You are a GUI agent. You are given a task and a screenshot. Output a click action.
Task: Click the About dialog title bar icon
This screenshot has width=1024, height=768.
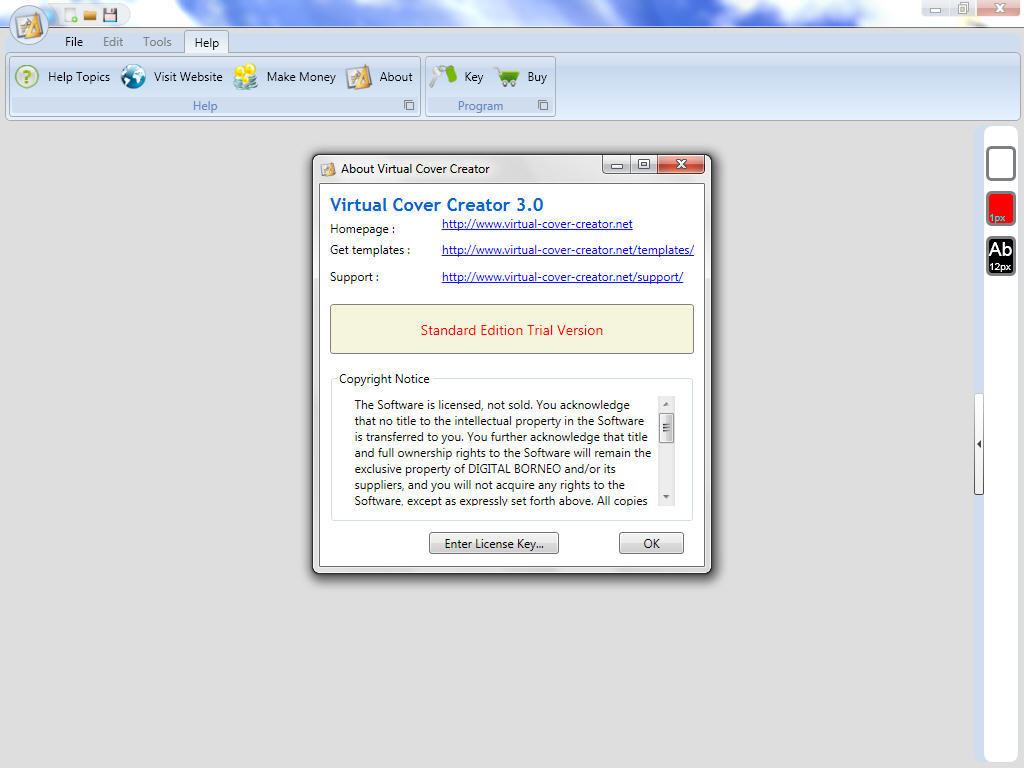point(328,170)
